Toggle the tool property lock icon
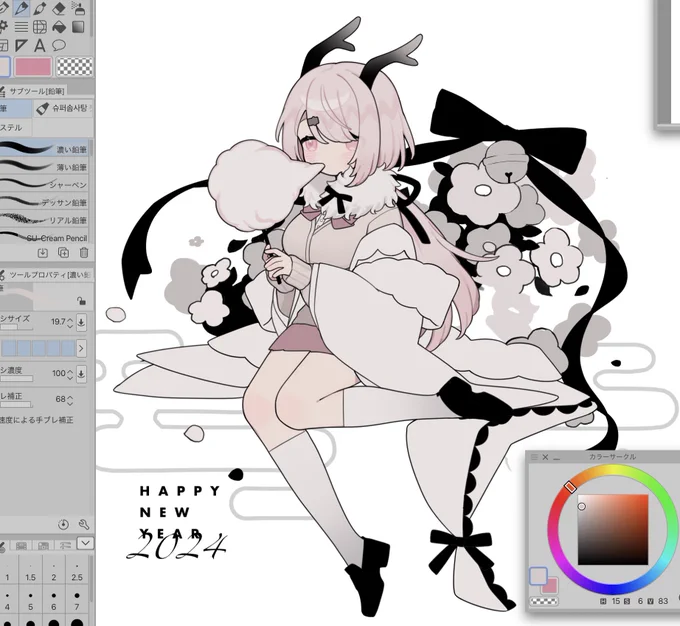Image resolution: width=680 pixels, height=626 pixels. point(81,300)
